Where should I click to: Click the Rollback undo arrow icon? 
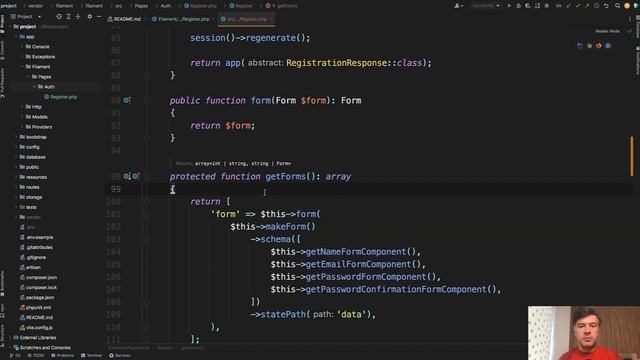pos(606,6)
